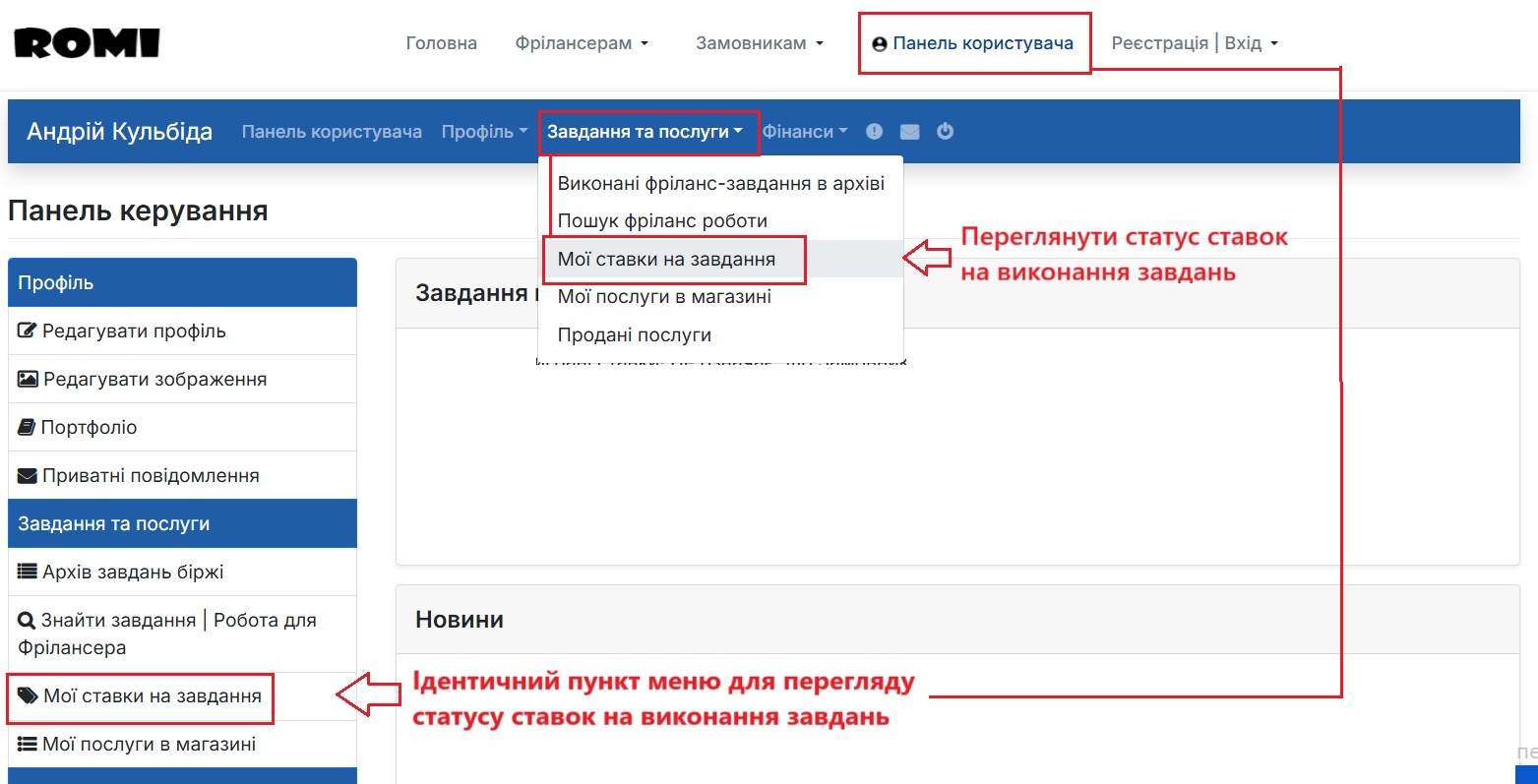1538x784 pixels.
Task: Click the envelope icon beside Приватні повідомлення
Action: (x=26, y=474)
